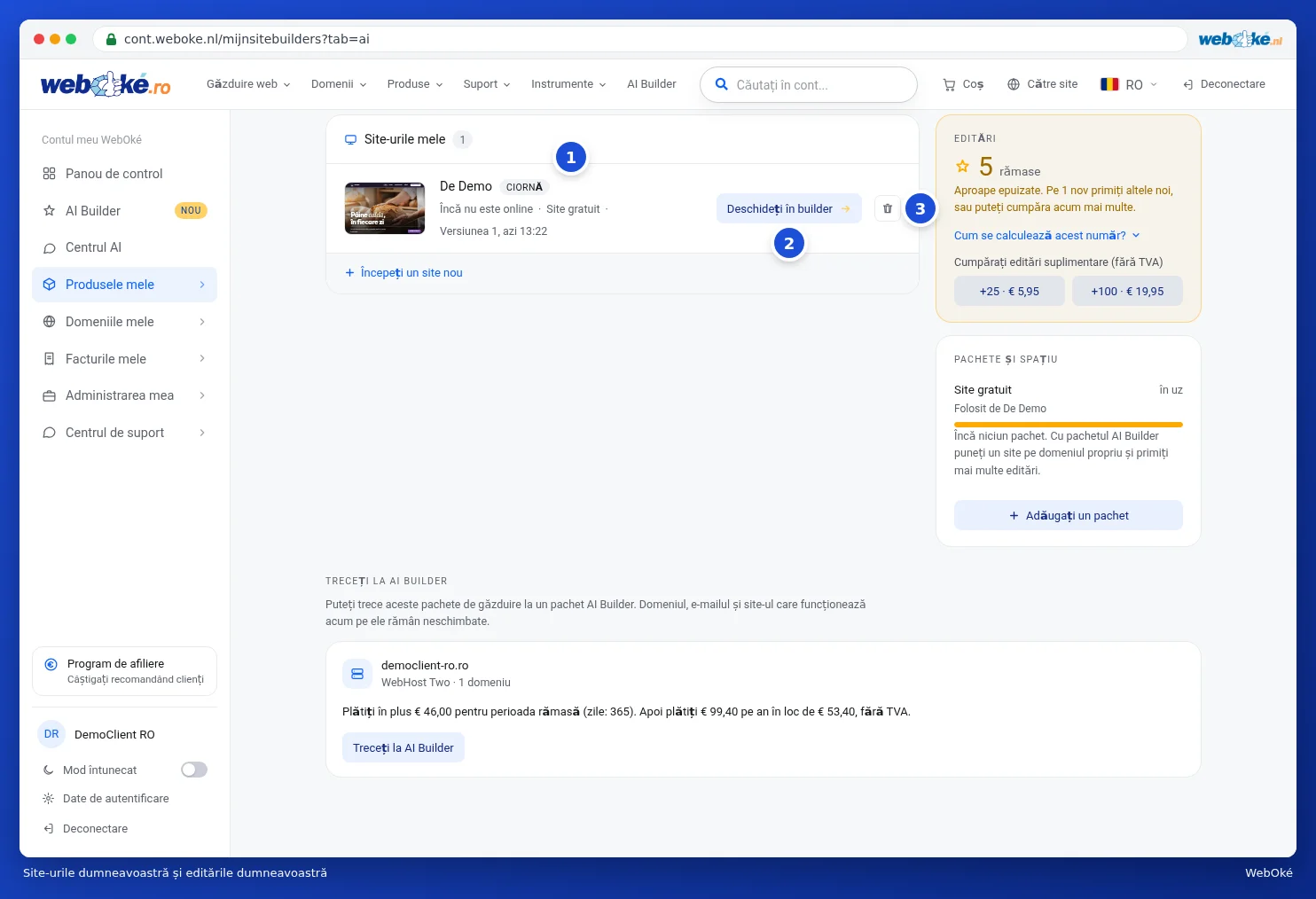Select Facturile mele label in sidebar

tap(106, 359)
